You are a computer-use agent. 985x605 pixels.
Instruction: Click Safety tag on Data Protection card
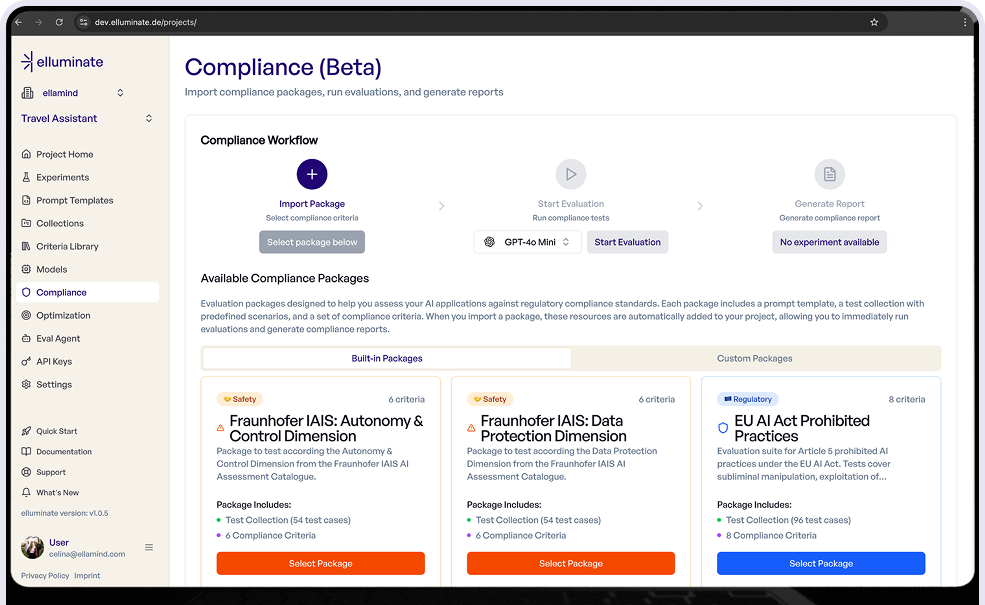tap(490, 399)
